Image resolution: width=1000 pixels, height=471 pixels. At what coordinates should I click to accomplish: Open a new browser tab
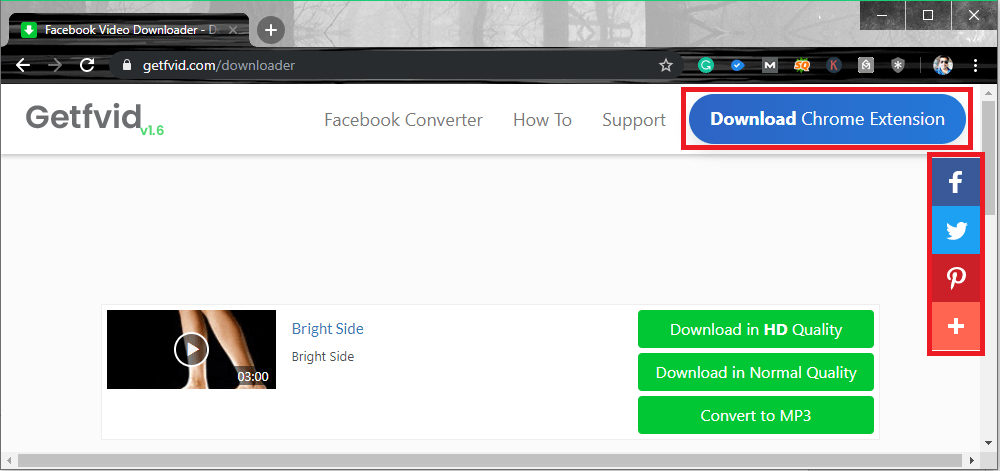[x=270, y=30]
